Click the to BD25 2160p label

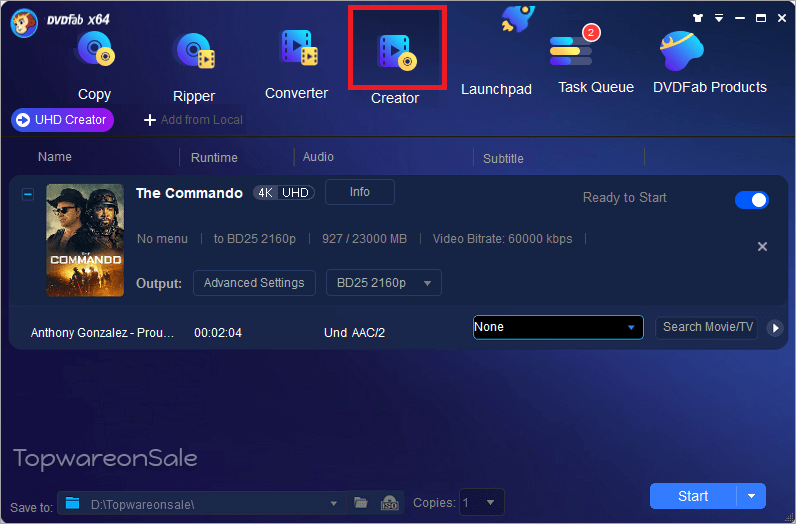(254, 239)
